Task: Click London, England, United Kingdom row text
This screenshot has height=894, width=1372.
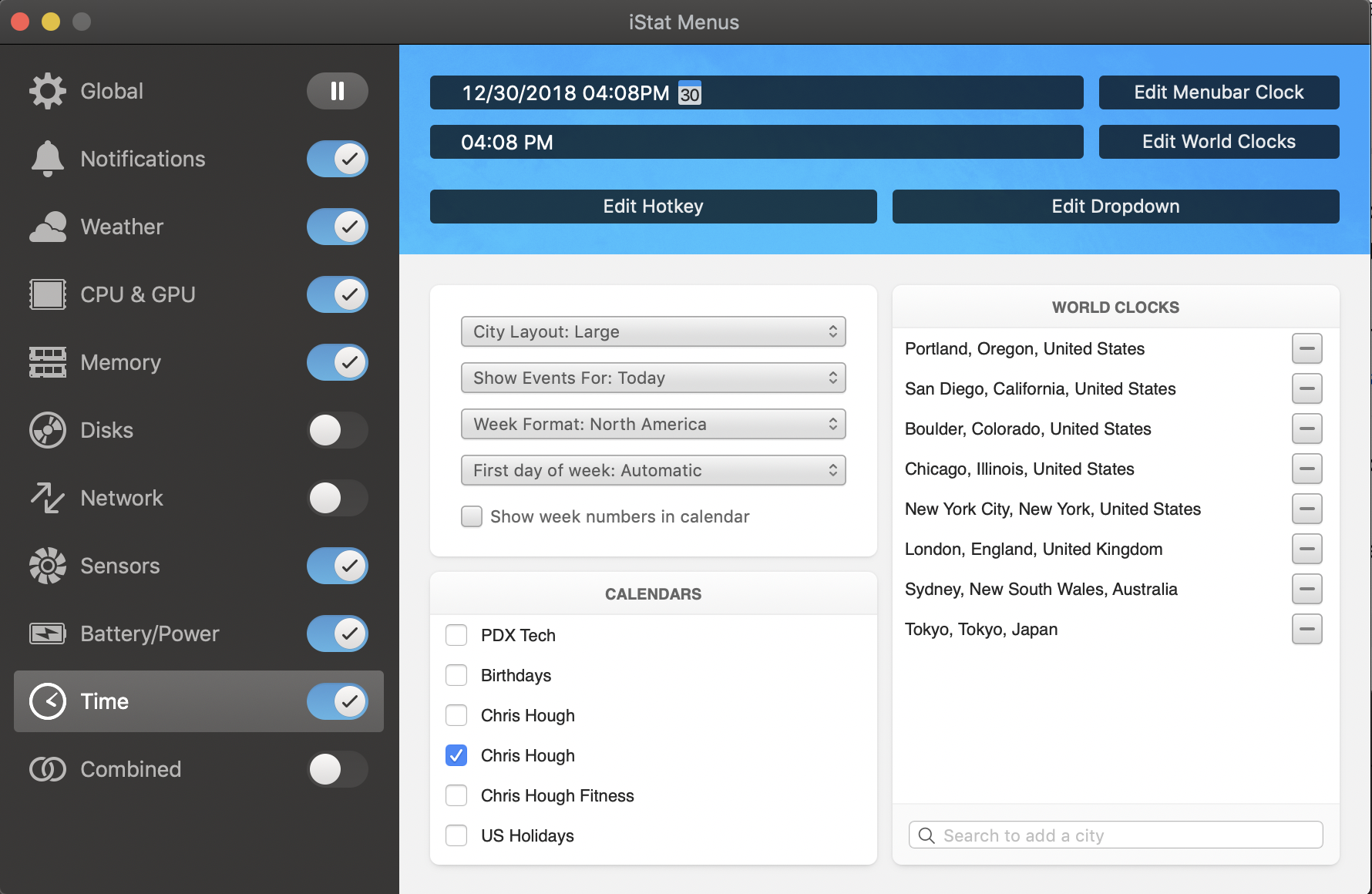Action: pyautogui.click(x=1034, y=549)
